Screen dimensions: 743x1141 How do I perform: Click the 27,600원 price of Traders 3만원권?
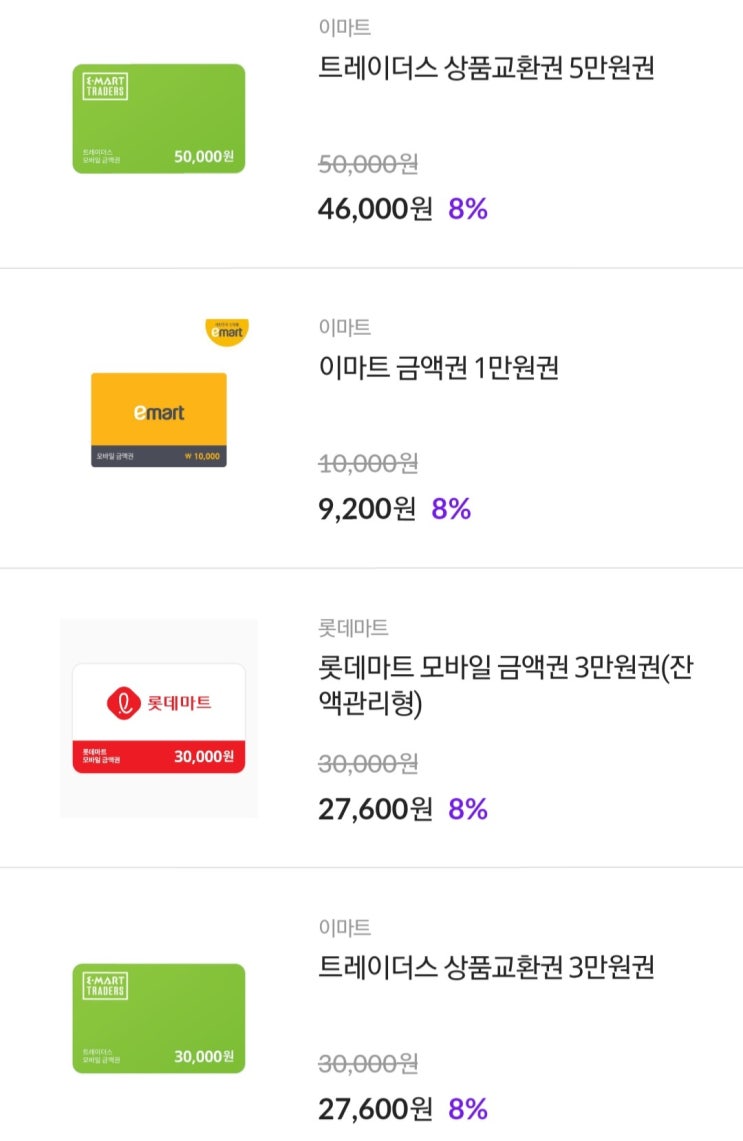point(375,1108)
